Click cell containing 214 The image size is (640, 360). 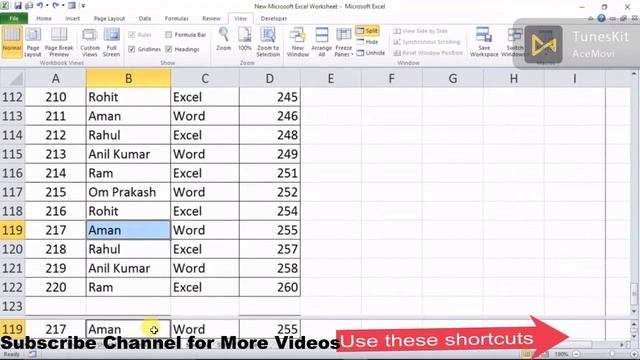(x=56, y=173)
